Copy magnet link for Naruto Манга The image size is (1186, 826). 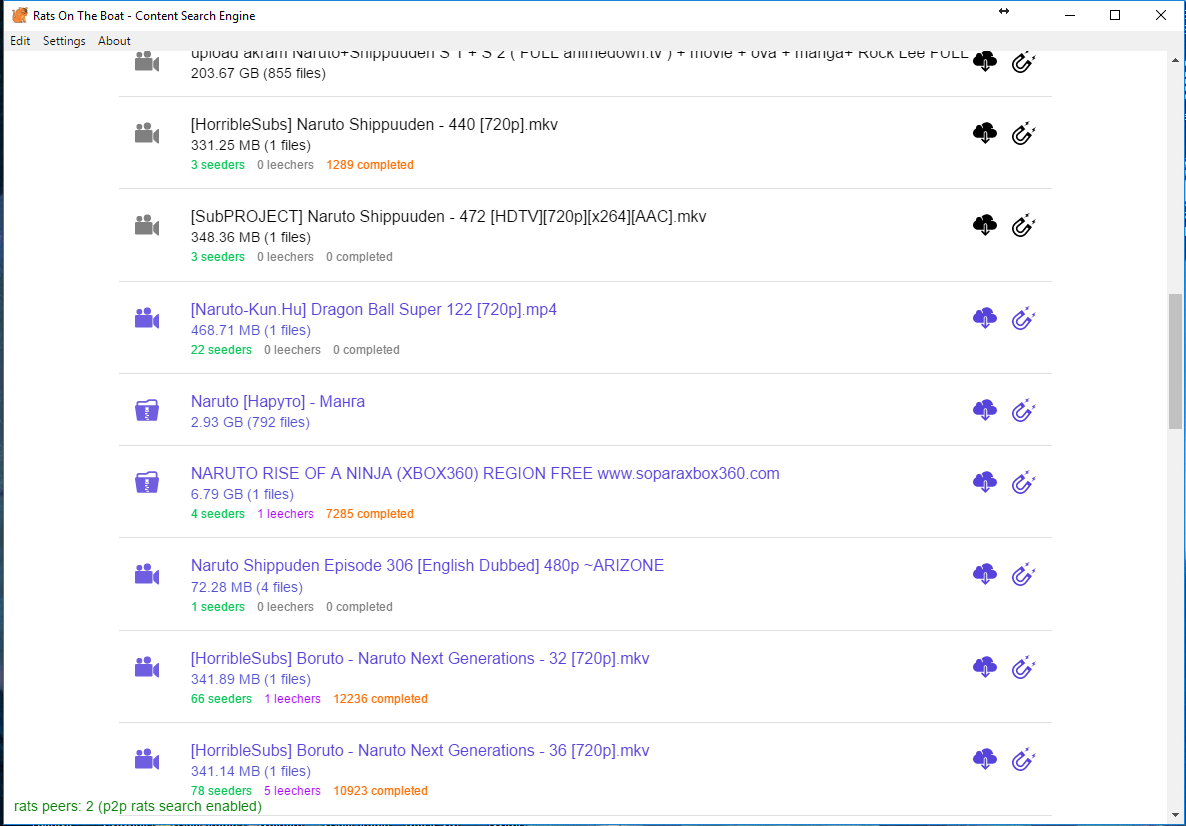[1022, 410]
